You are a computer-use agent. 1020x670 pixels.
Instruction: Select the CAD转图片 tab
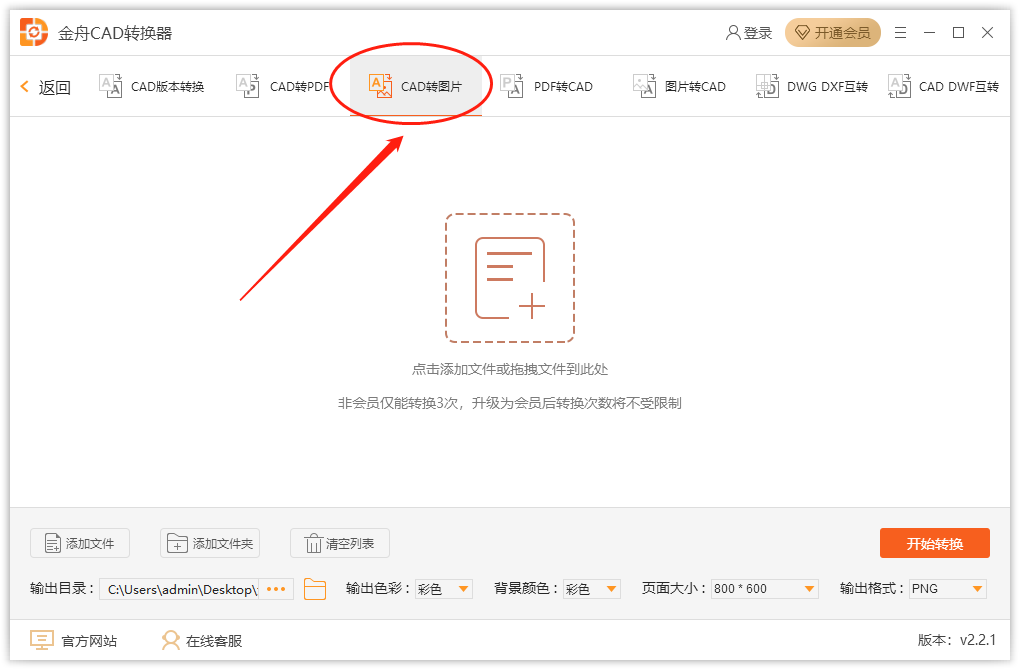[x=416, y=87]
